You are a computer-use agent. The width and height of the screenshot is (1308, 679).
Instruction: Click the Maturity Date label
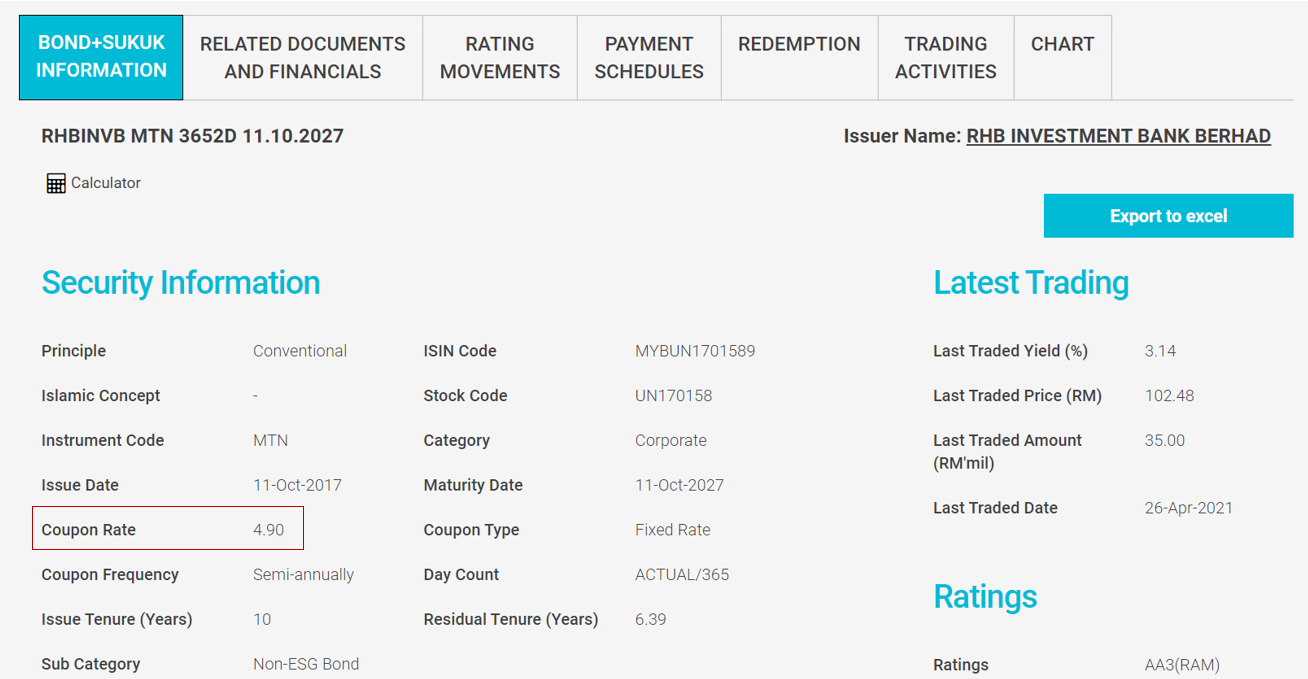[473, 485]
